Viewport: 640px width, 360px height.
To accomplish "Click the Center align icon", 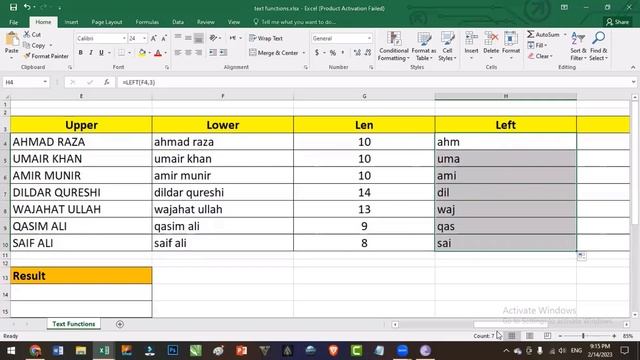I will [188, 53].
